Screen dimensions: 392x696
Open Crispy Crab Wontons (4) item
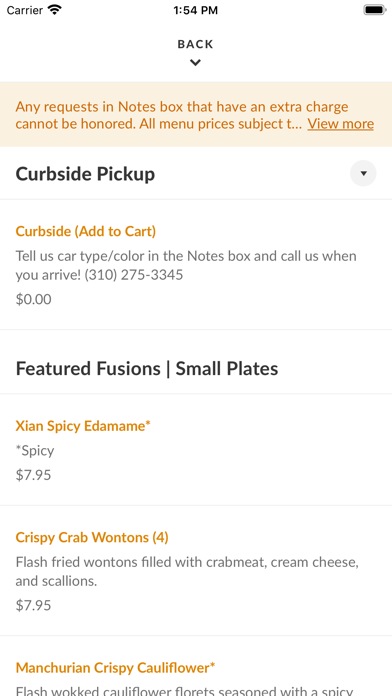[x=92, y=538]
